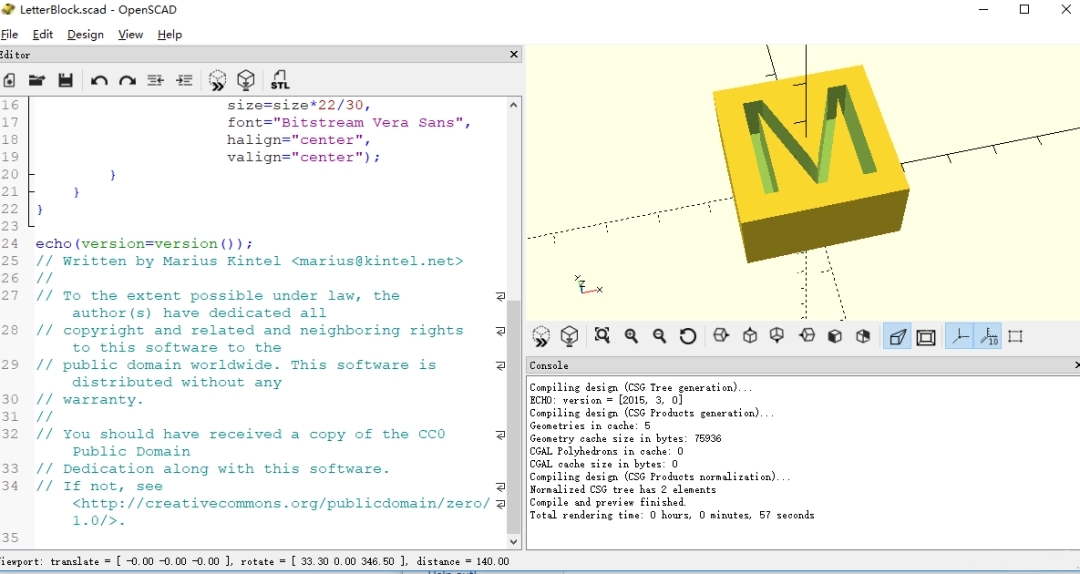Click the editor vertical scrollbar down arrow

513,541
